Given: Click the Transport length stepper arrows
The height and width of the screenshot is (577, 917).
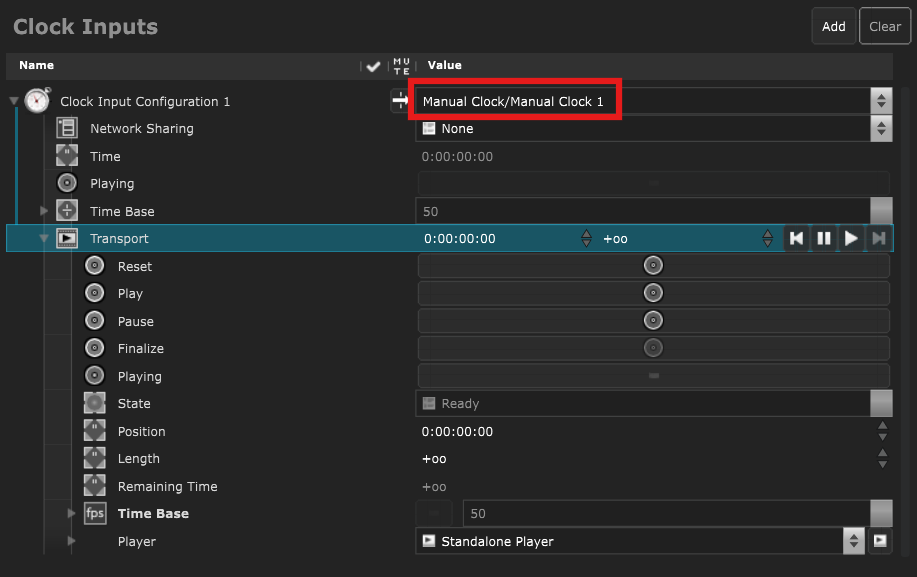Looking at the screenshot, I should click(768, 239).
